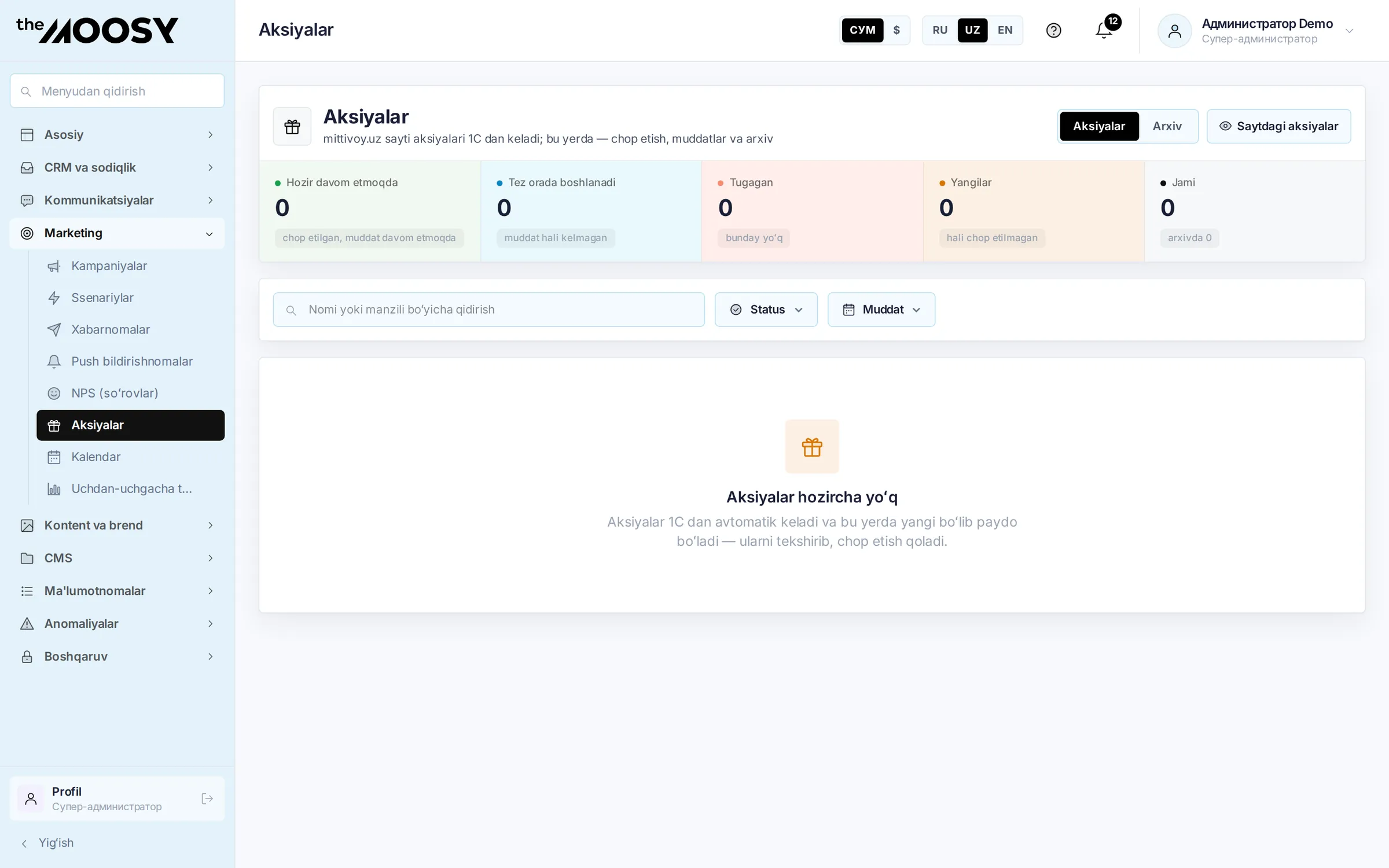Open Xabarnomalar paper plane item
The image size is (1389, 868).
pos(130,329)
